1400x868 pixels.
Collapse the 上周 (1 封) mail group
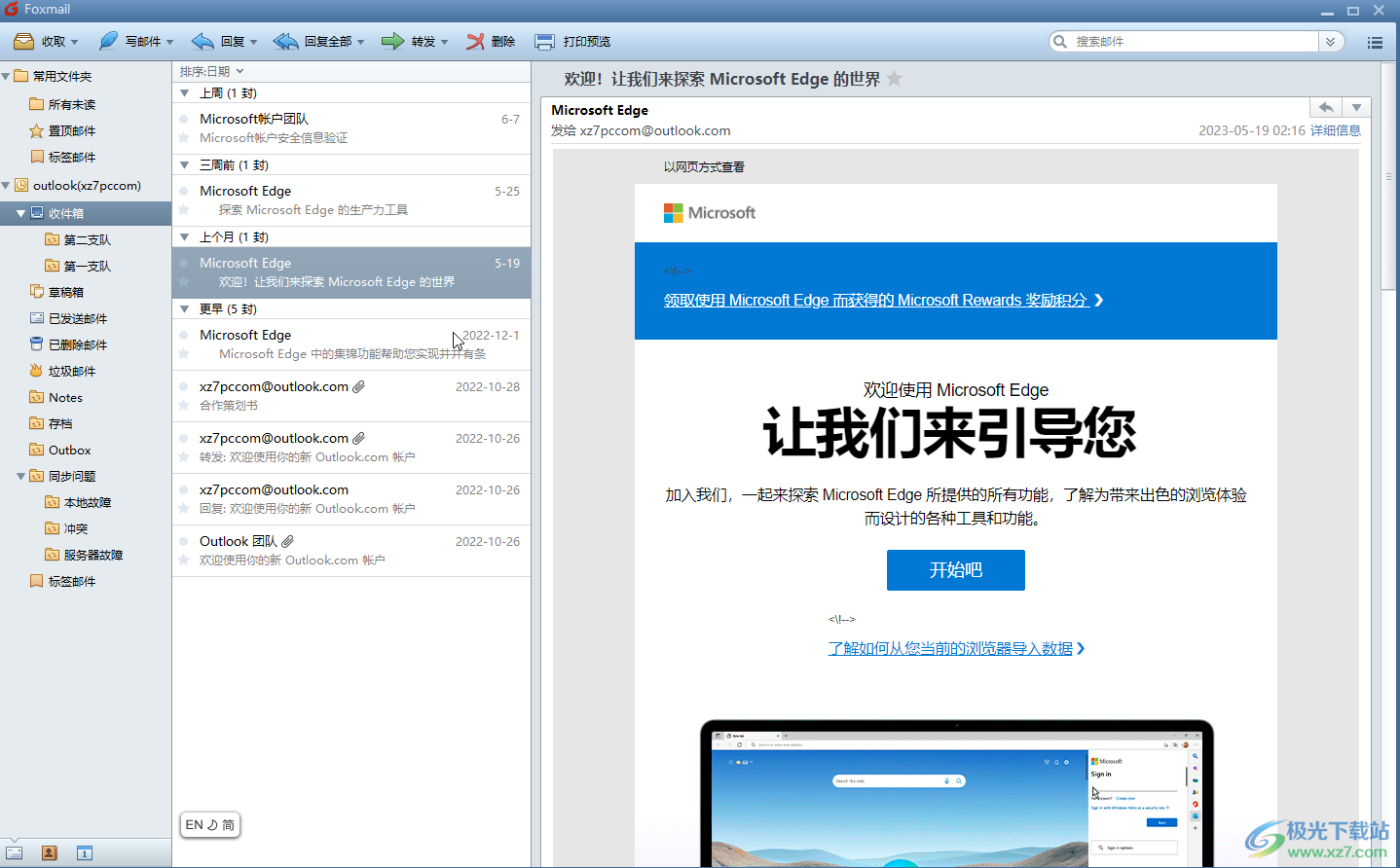click(185, 93)
